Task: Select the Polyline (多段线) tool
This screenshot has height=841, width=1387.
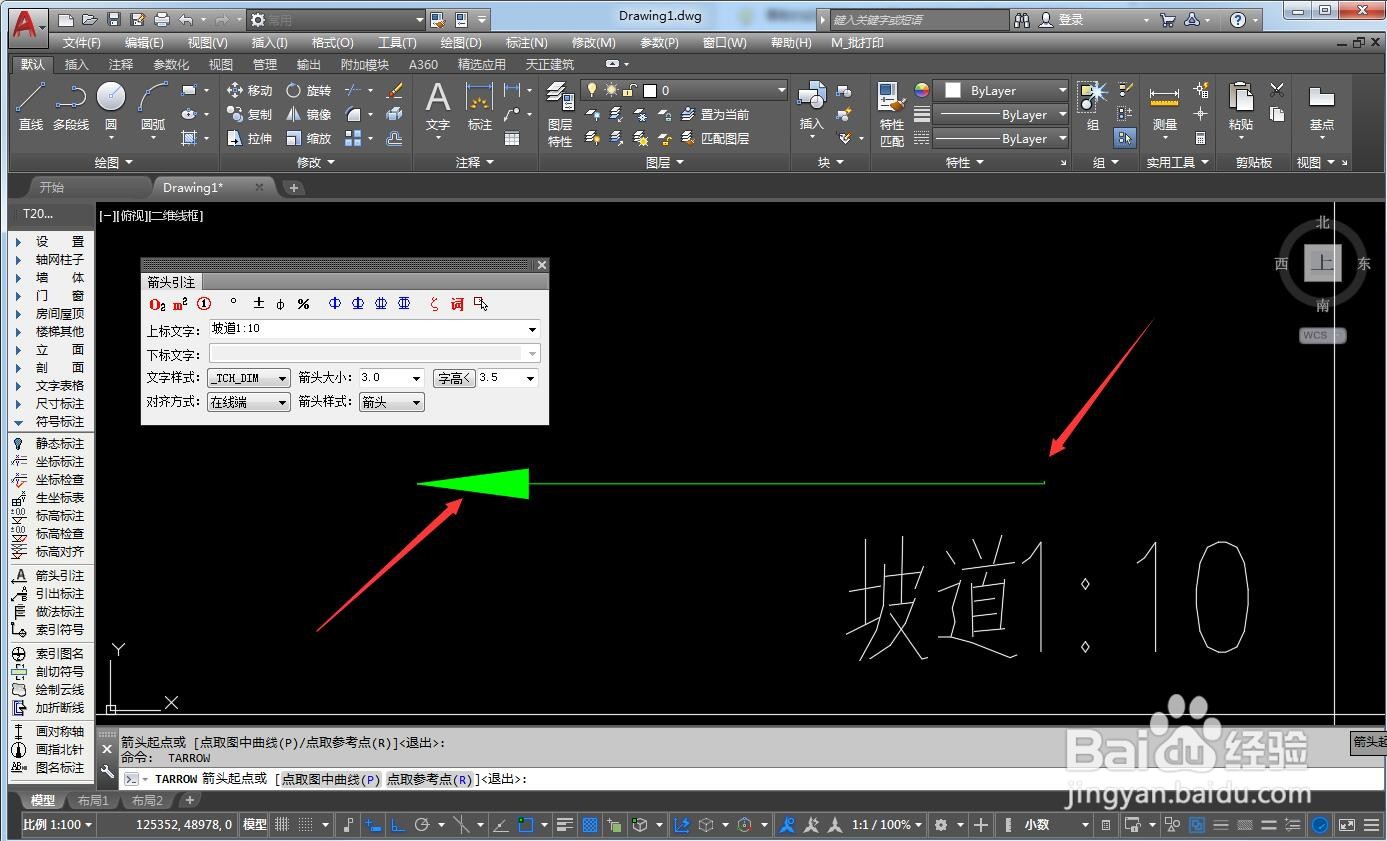Action: [70, 106]
